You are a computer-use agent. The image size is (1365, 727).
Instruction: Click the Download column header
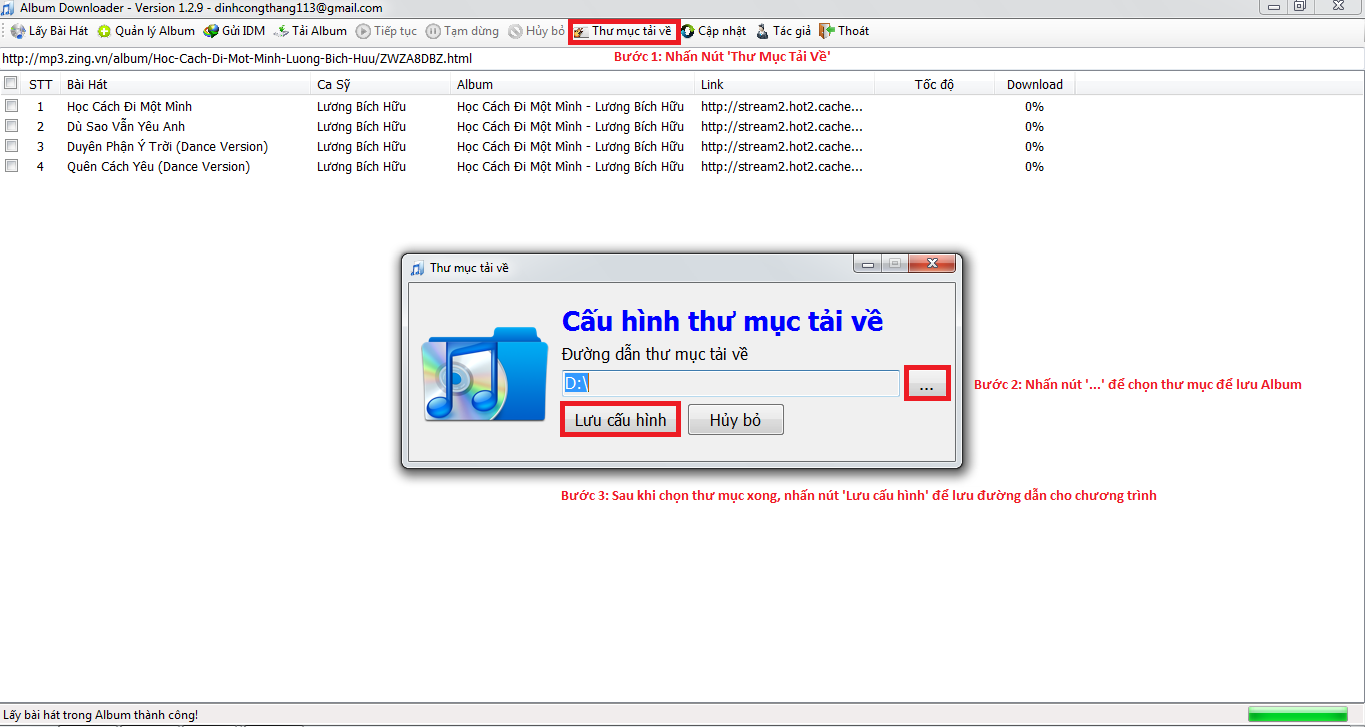click(x=1035, y=84)
